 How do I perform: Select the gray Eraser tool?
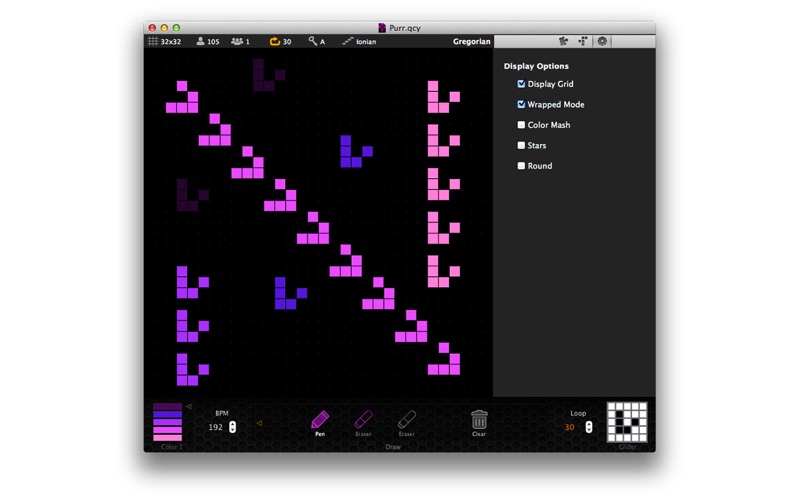(x=407, y=423)
